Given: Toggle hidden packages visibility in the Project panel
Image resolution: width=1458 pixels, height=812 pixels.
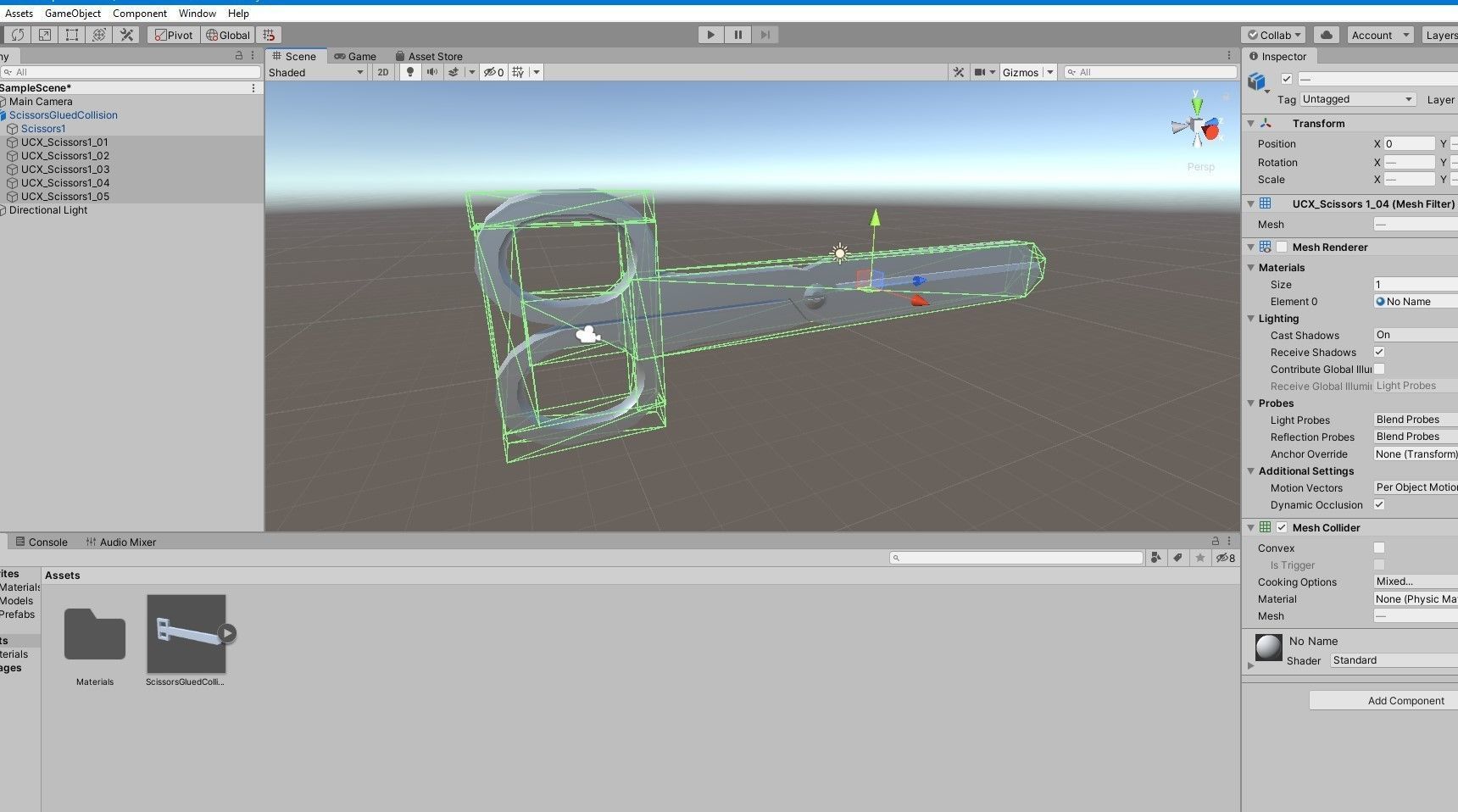Looking at the screenshot, I should [x=1226, y=557].
